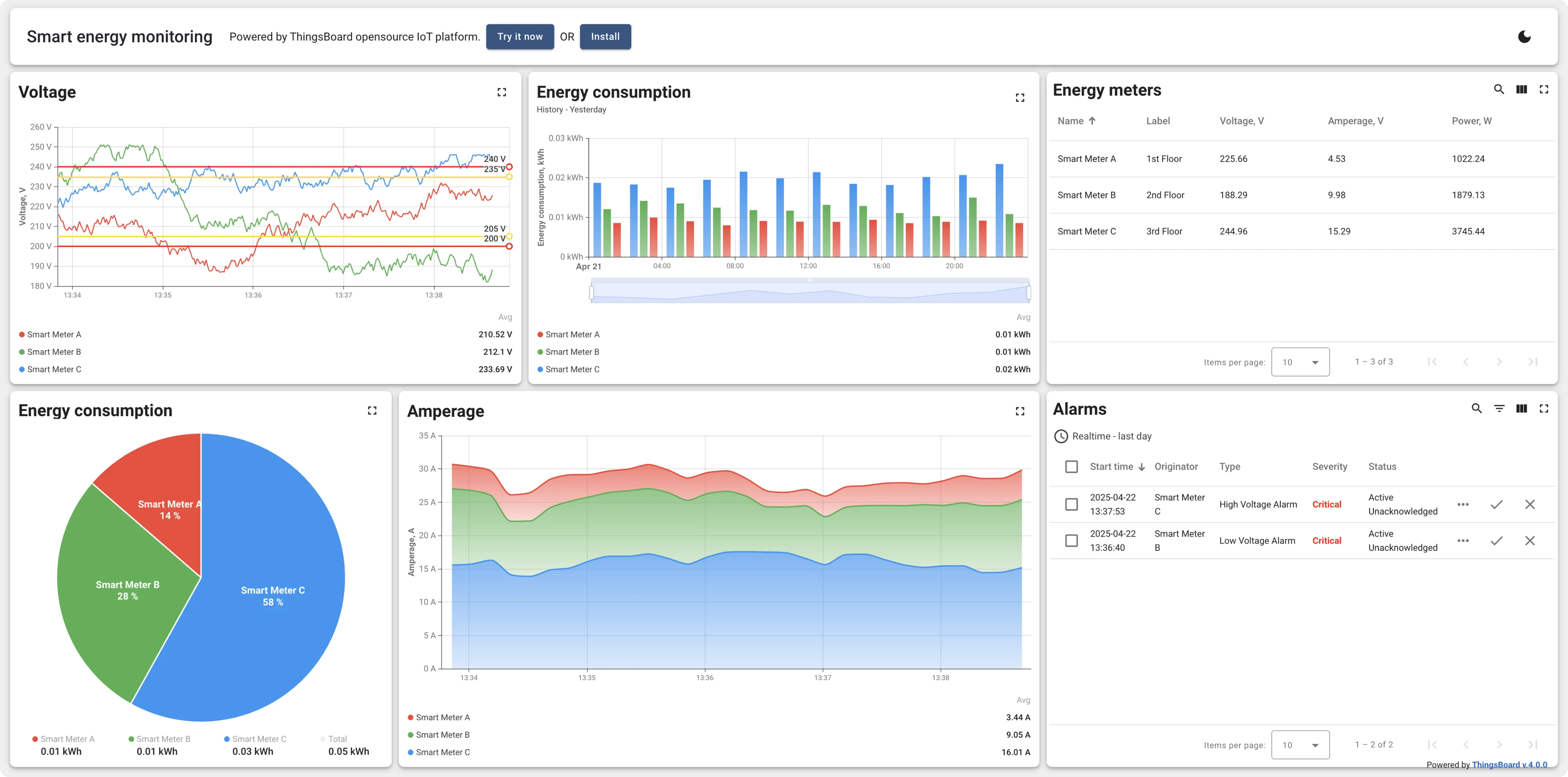Image resolution: width=1568 pixels, height=777 pixels.
Task: Clear the Low Voltage Alarm using the X icon
Action: [x=1530, y=540]
